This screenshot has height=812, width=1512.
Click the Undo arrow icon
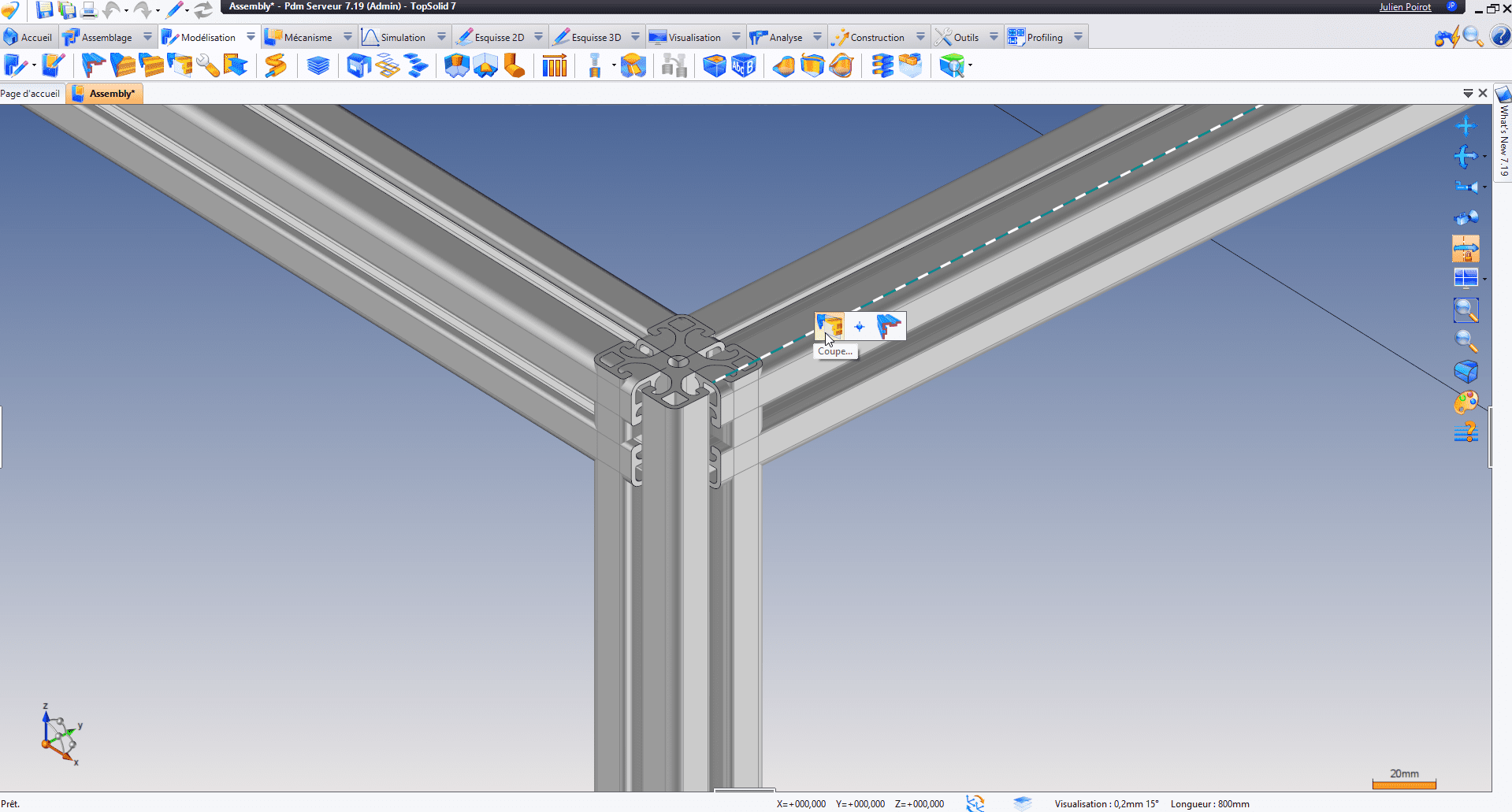(112, 10)
